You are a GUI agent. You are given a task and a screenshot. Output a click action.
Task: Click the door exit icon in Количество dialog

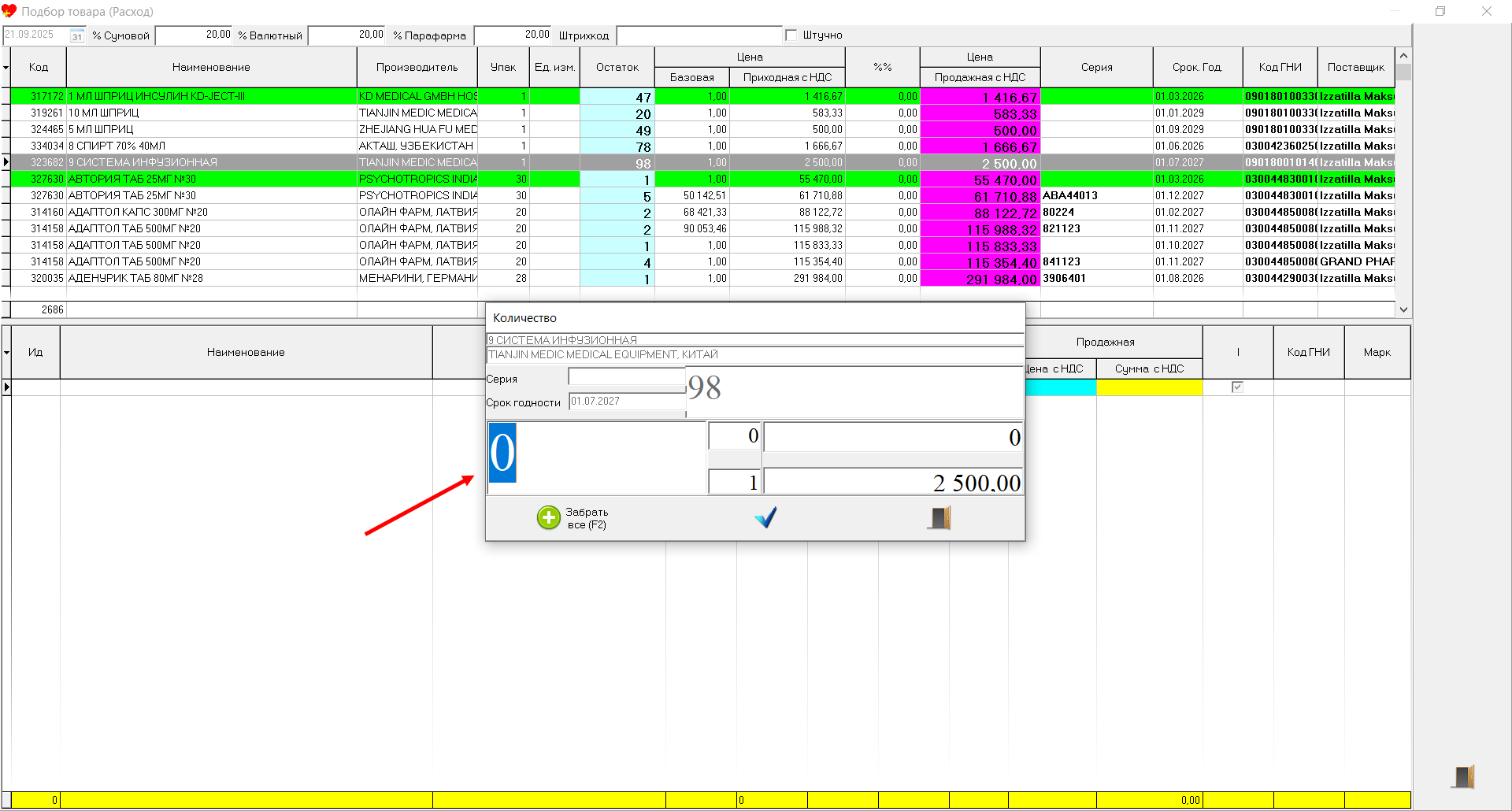coord(939,517)
